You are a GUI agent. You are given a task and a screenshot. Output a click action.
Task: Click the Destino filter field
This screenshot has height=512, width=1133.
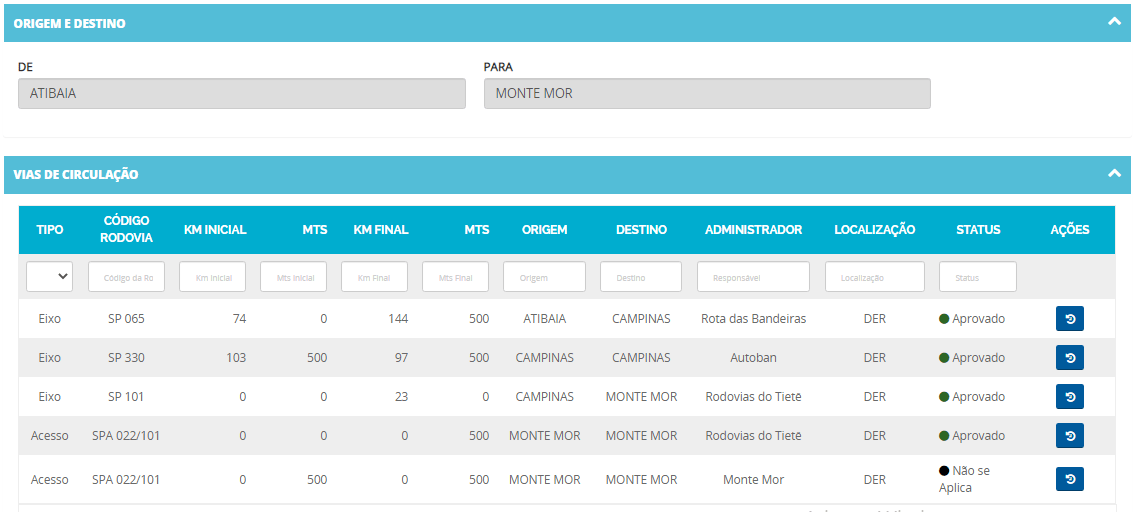640,277
